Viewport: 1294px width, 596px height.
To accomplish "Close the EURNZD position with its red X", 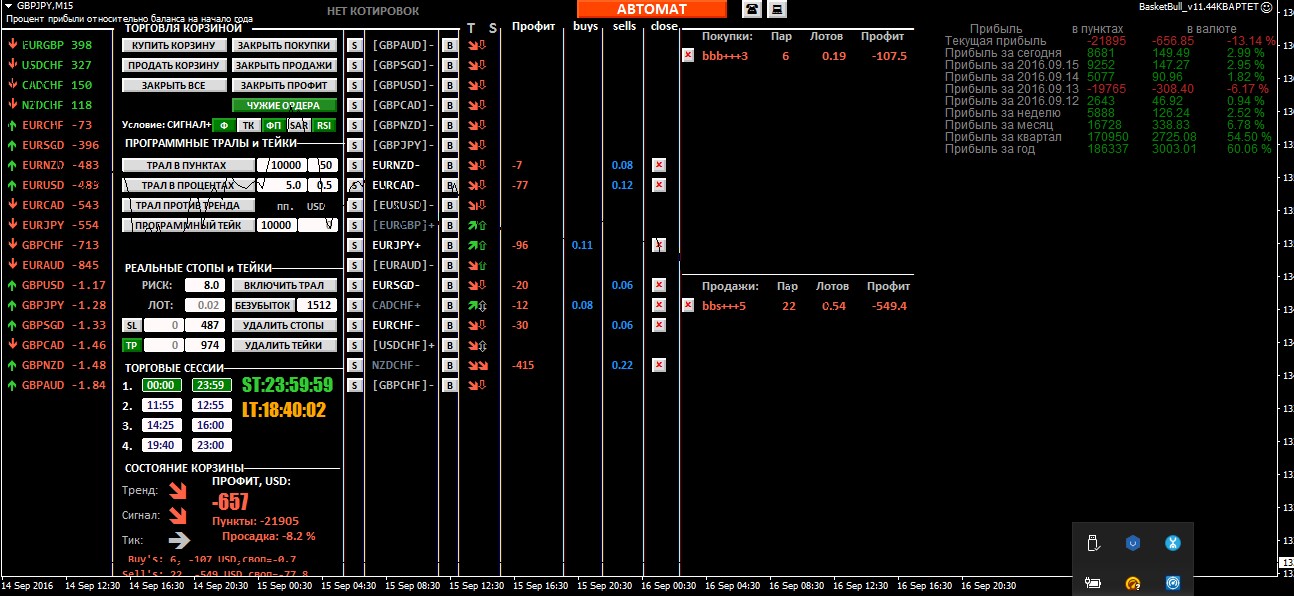I will pos(659,165).
